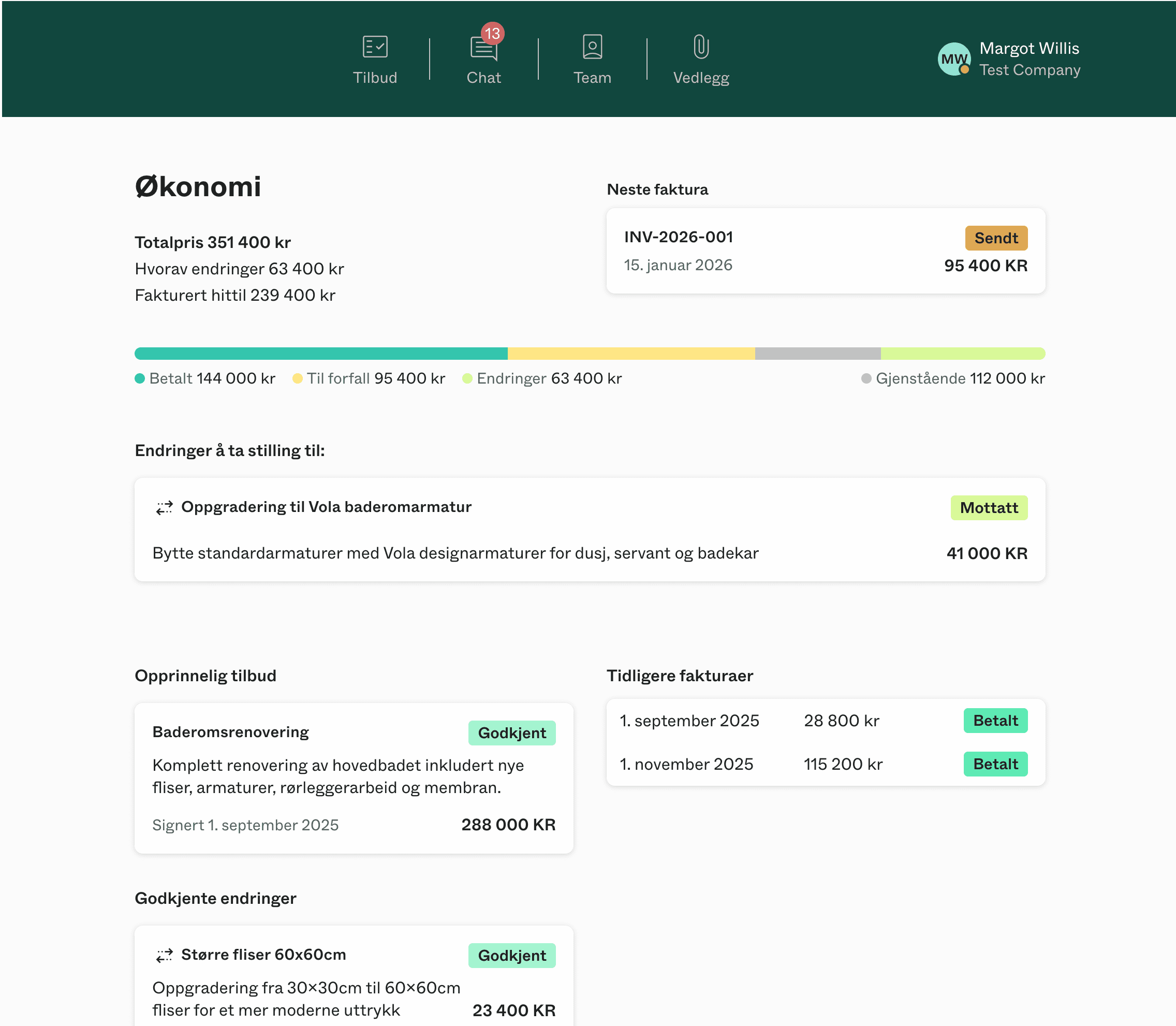The height and width of the screenshot is (1026, 1176).
Task: Click the Sendt status badge
Action: click(x=996, y=238)
